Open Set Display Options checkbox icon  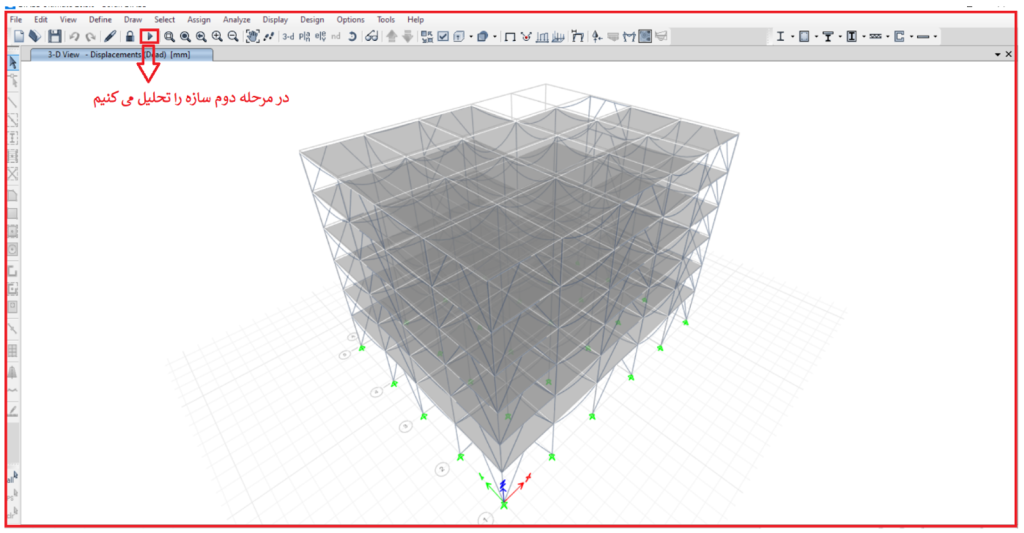pyautogui.click(x=443, y=37)
